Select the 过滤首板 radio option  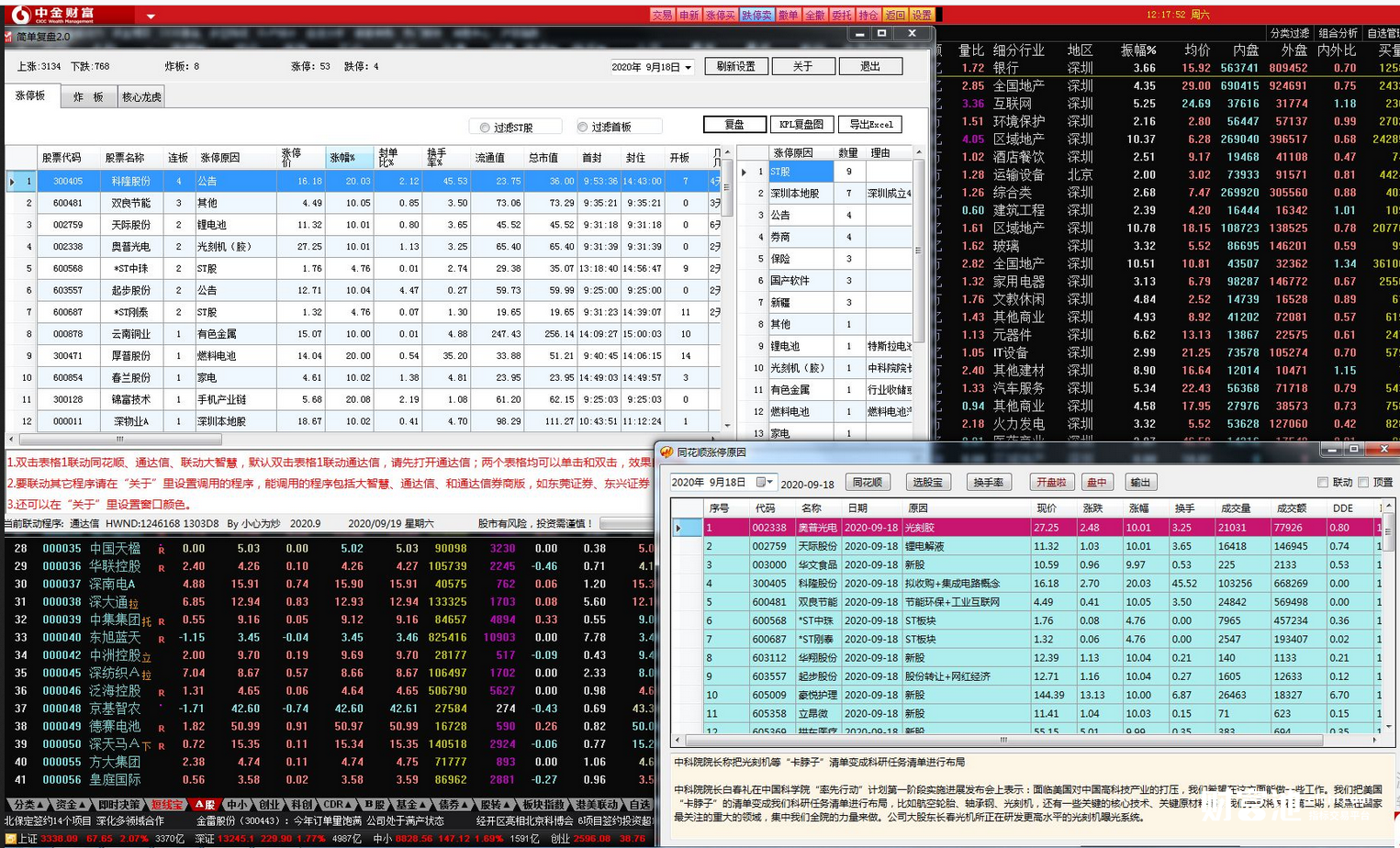(x=582, y=128)
